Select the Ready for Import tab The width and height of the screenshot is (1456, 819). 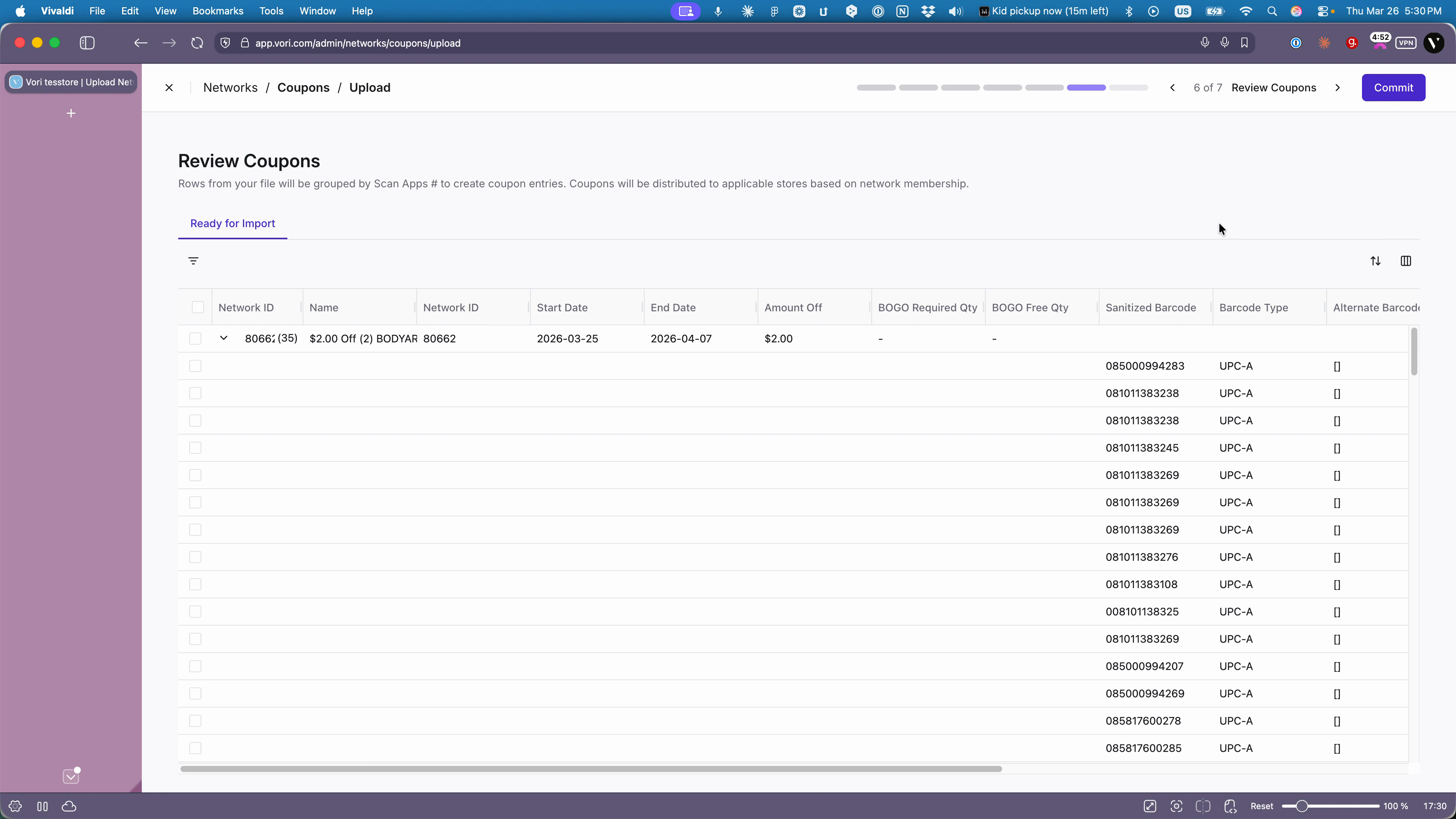point(232,223)
